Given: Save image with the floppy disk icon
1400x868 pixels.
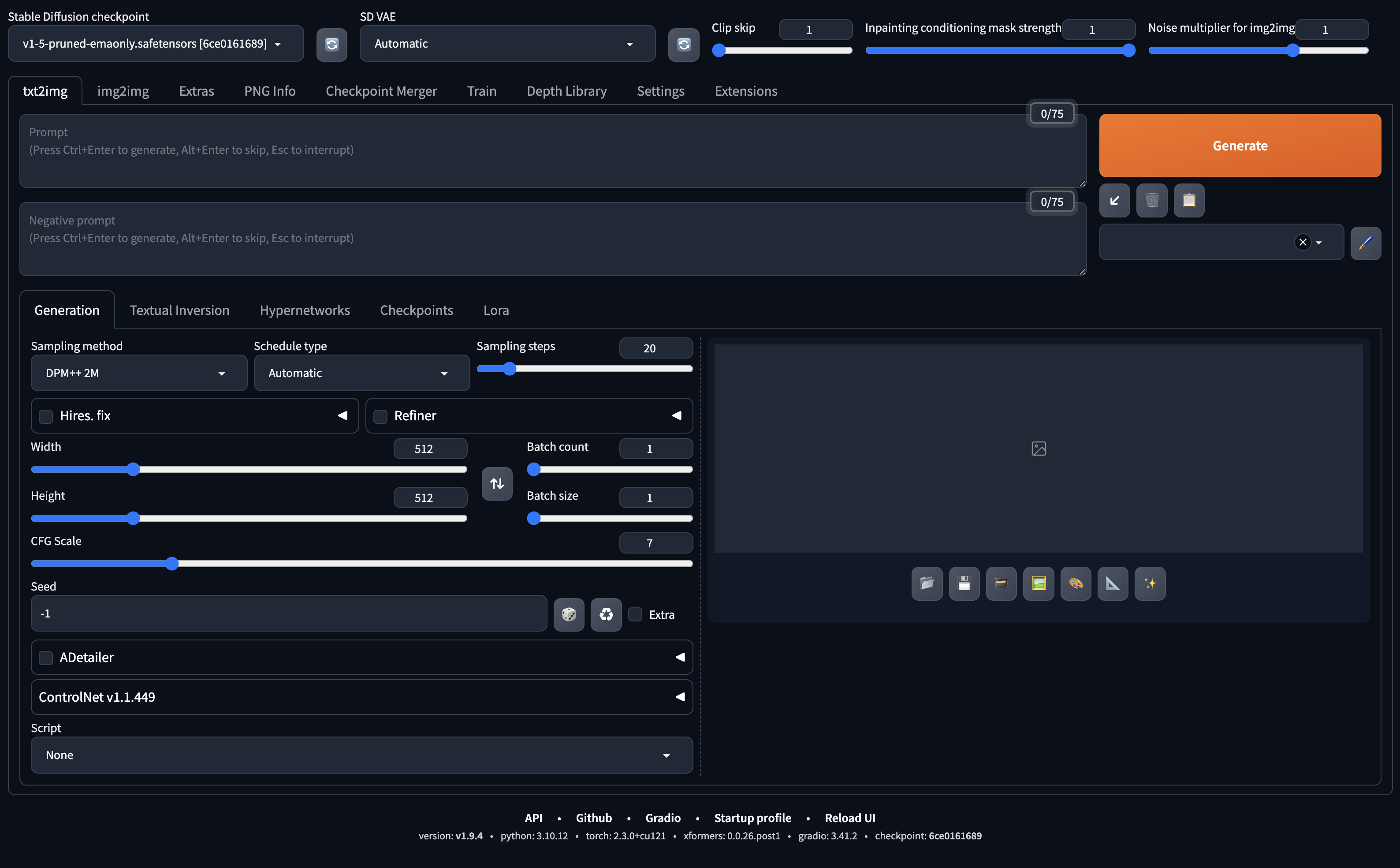Looking at the screenshot, I should (964, 584).
